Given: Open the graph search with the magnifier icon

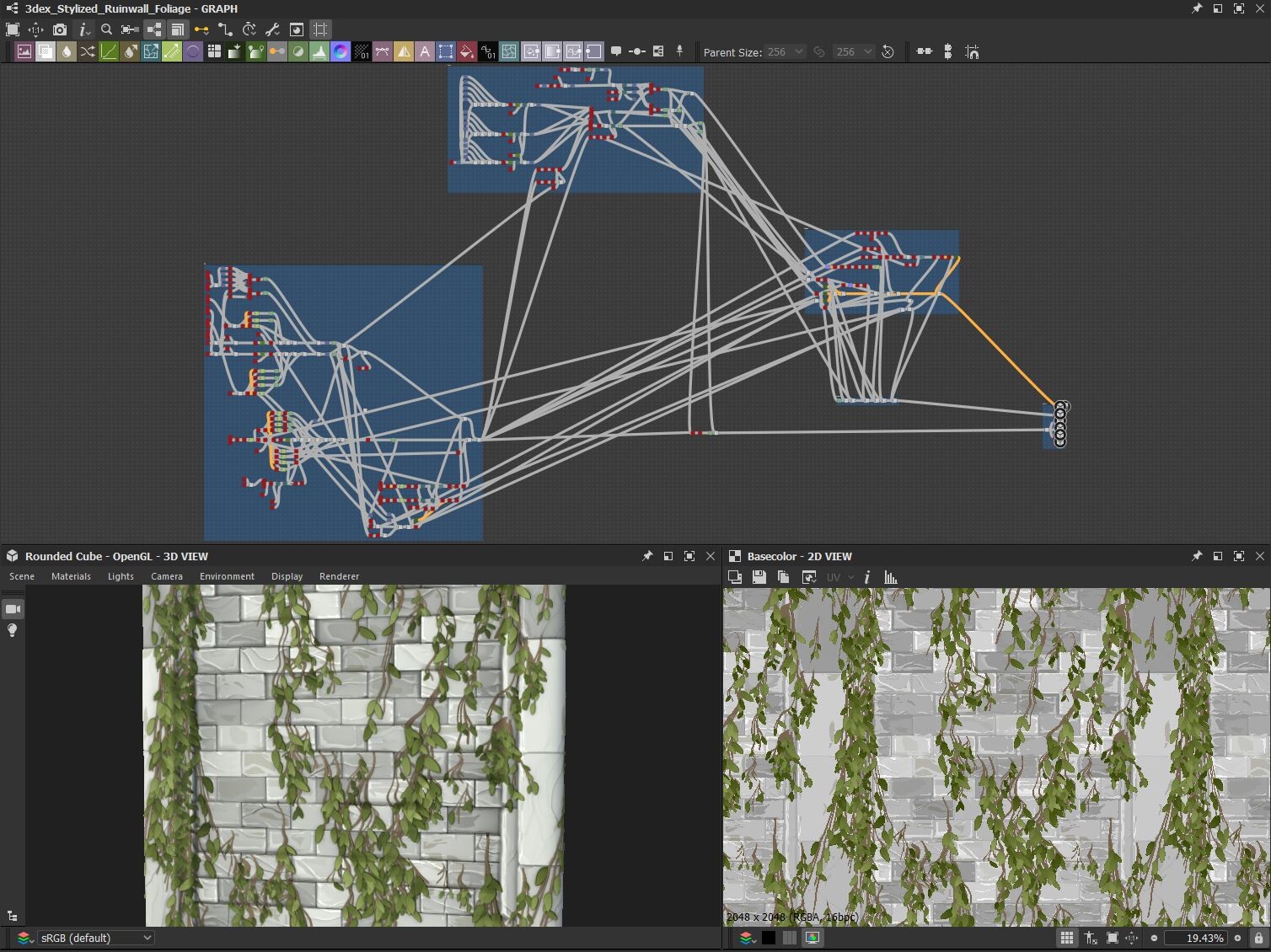Looking at the screenshot, I should click(106, 29).
